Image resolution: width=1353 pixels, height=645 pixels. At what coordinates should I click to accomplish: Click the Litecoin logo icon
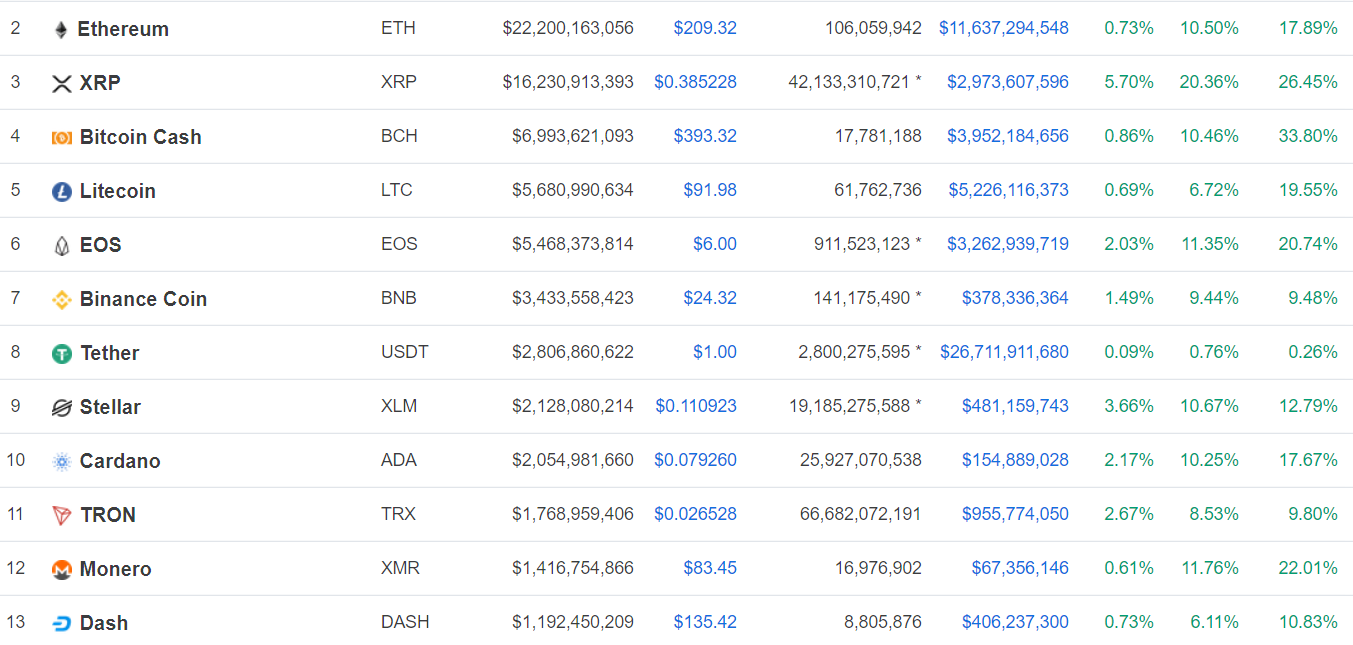(61, 190)
